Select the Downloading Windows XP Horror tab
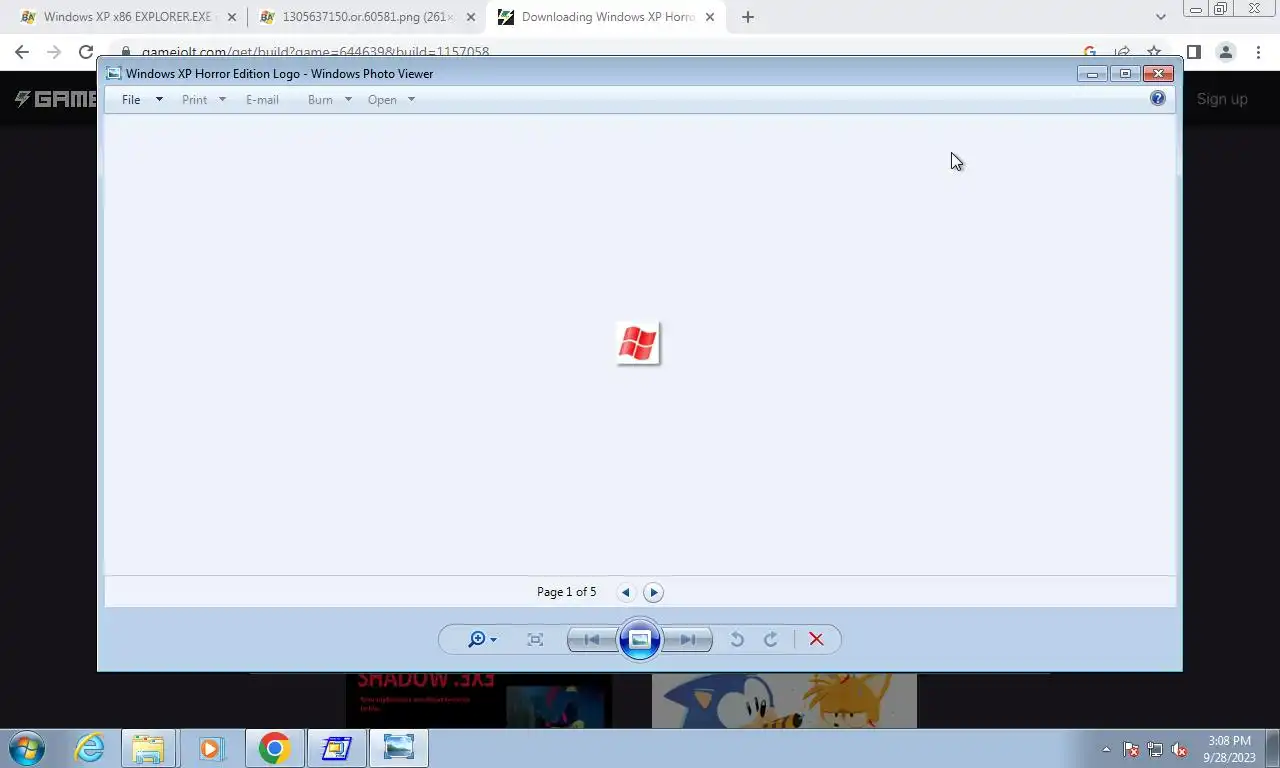Screen dimensions: 1280x768 605,17
